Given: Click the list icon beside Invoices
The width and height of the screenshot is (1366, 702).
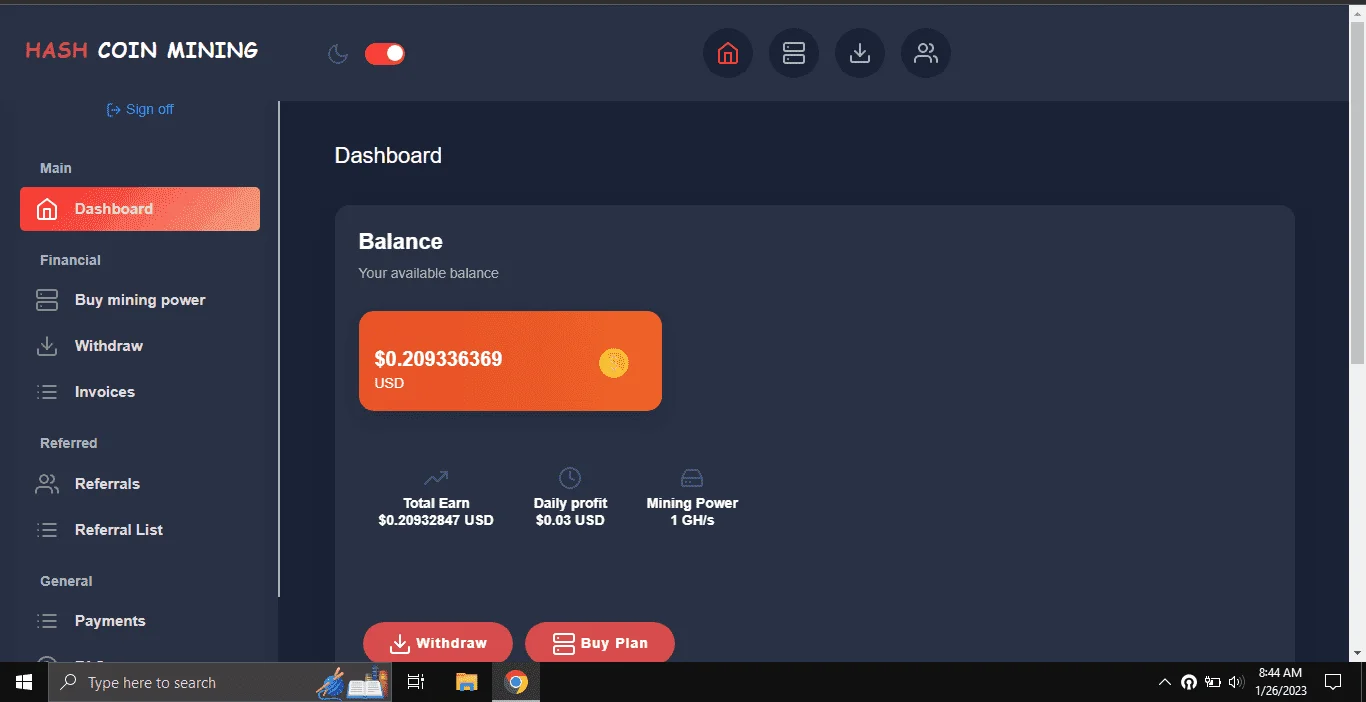Looking at the screenshot, I should [47, 392].
